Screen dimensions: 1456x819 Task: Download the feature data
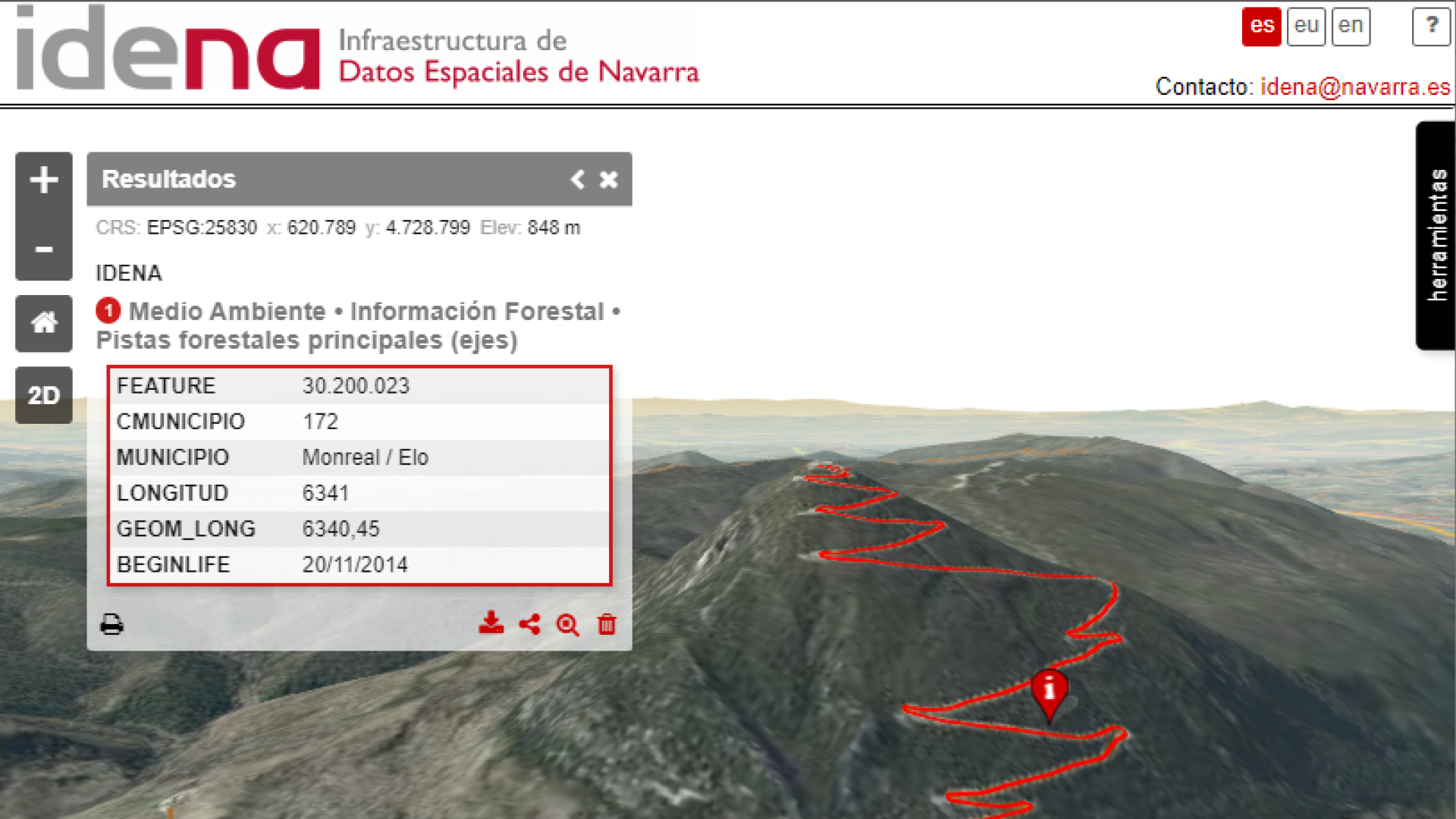491,623
